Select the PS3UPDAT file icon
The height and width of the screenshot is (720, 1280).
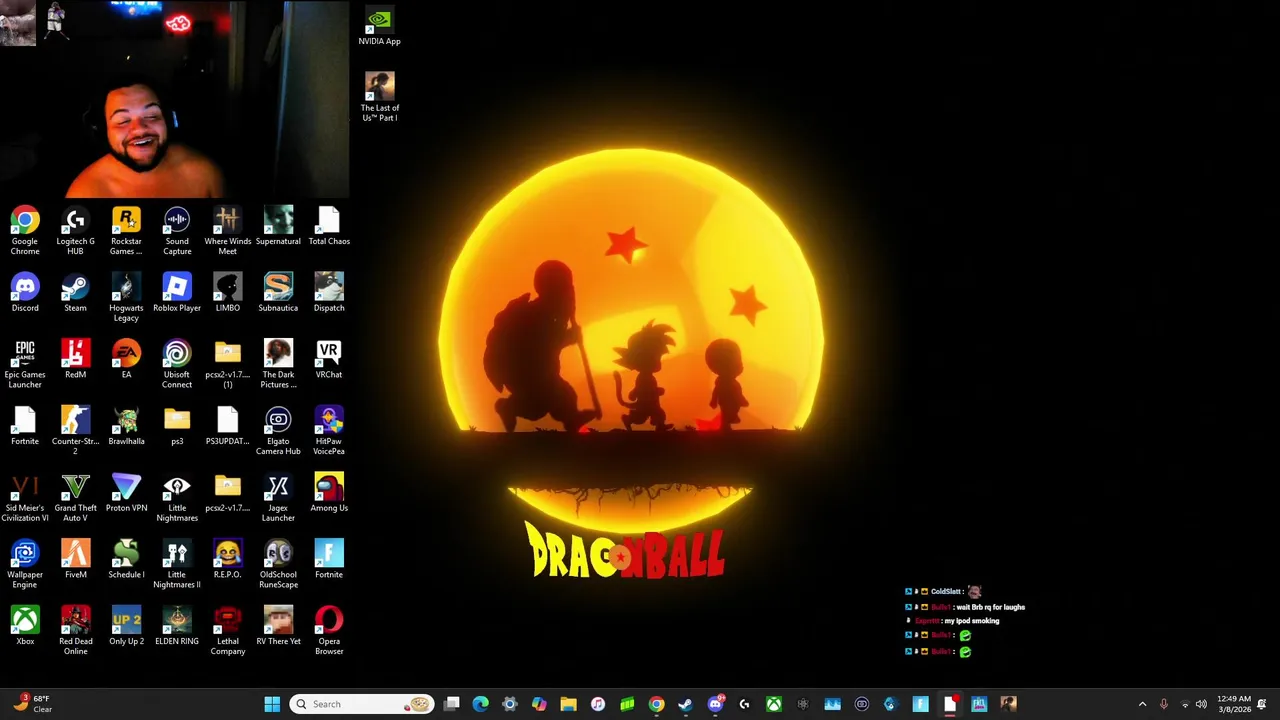pyautogui.click(x=227, y=427)
